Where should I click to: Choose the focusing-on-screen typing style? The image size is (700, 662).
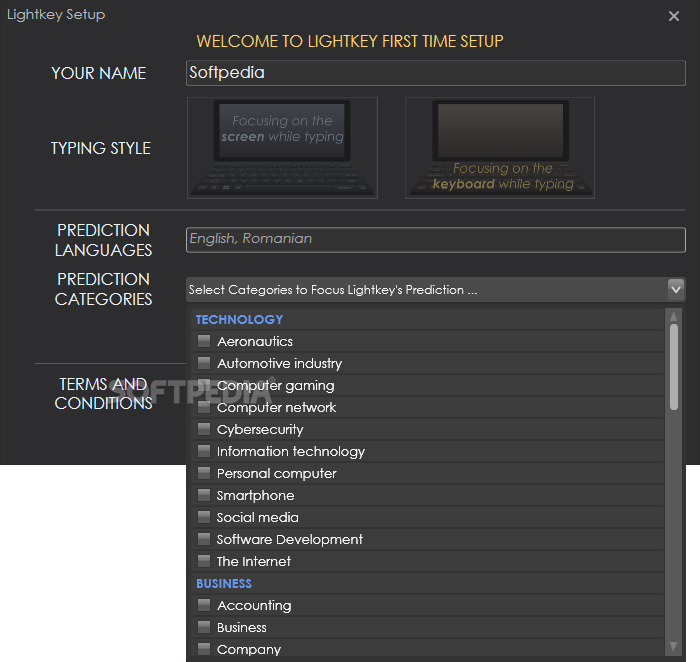pyautogui.click(x=282, y=148)
